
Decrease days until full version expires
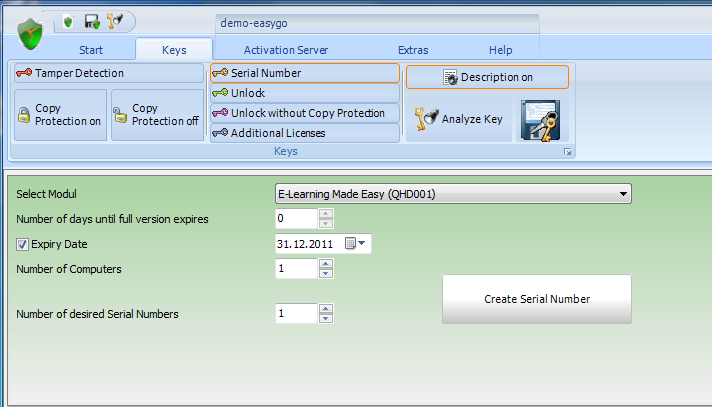[326, 223]
